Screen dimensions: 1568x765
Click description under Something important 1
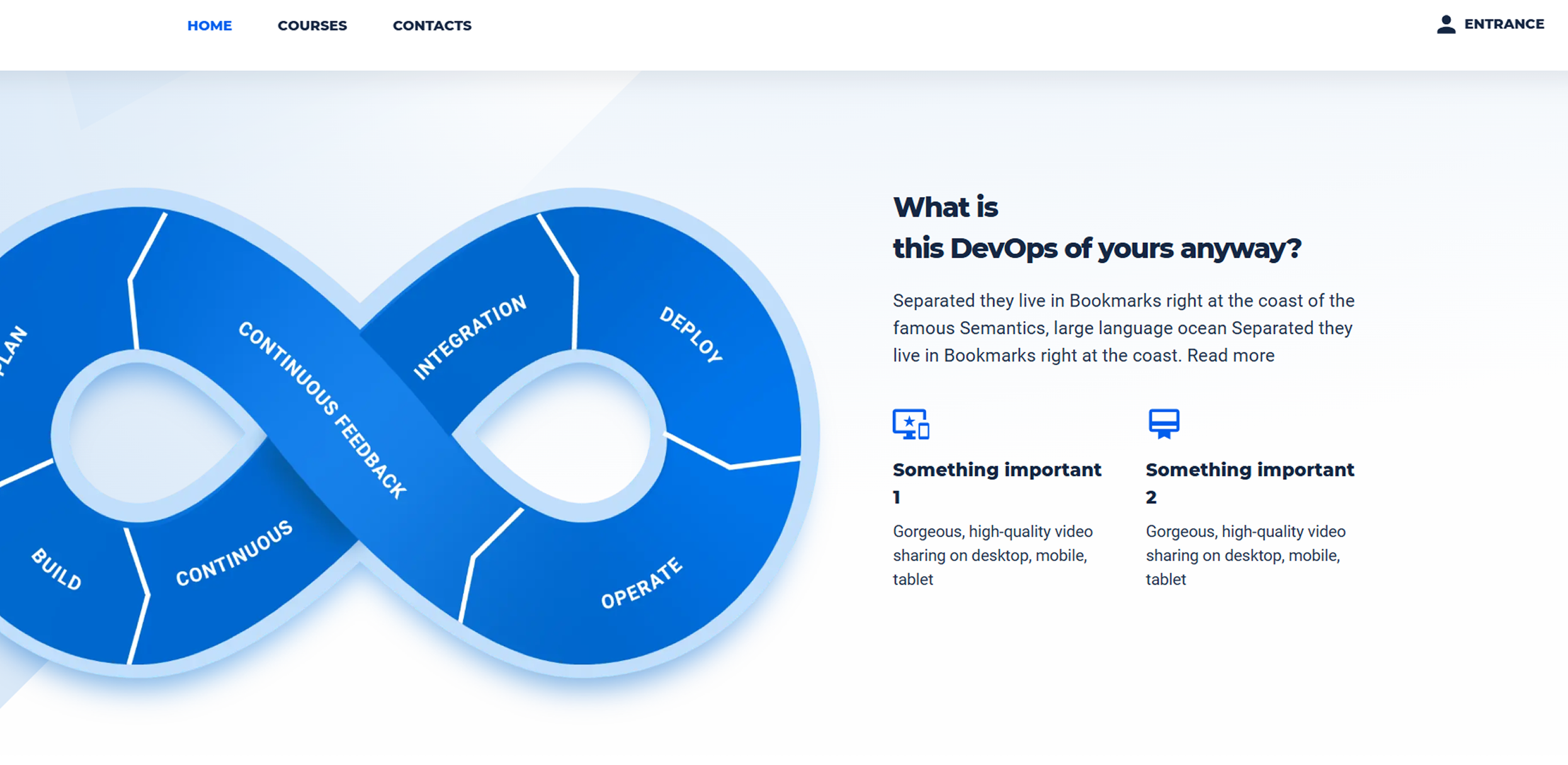(x=992, y=555)
